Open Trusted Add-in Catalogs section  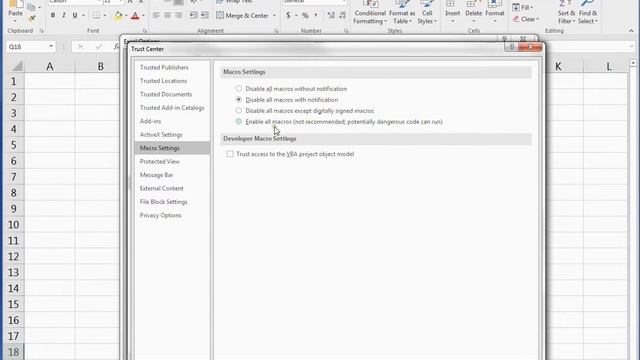click(172, 108)
